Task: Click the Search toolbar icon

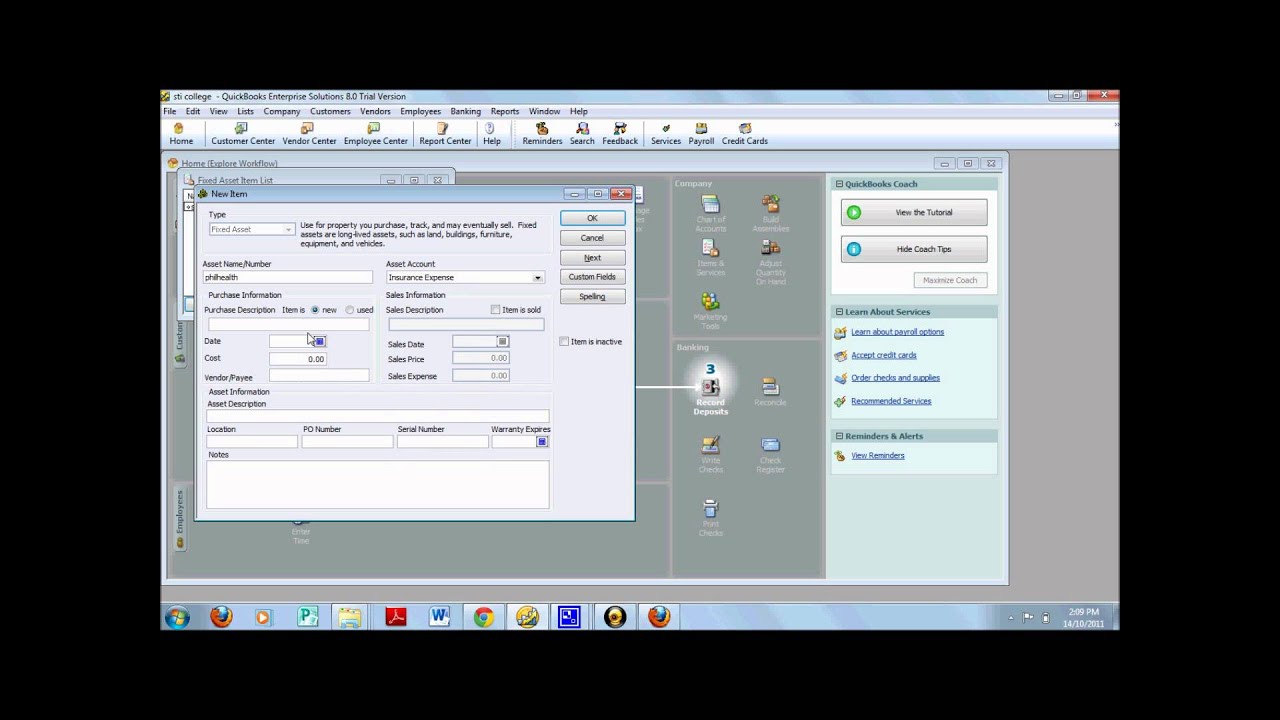Action: pyautogui.click(x=582, y=134)
